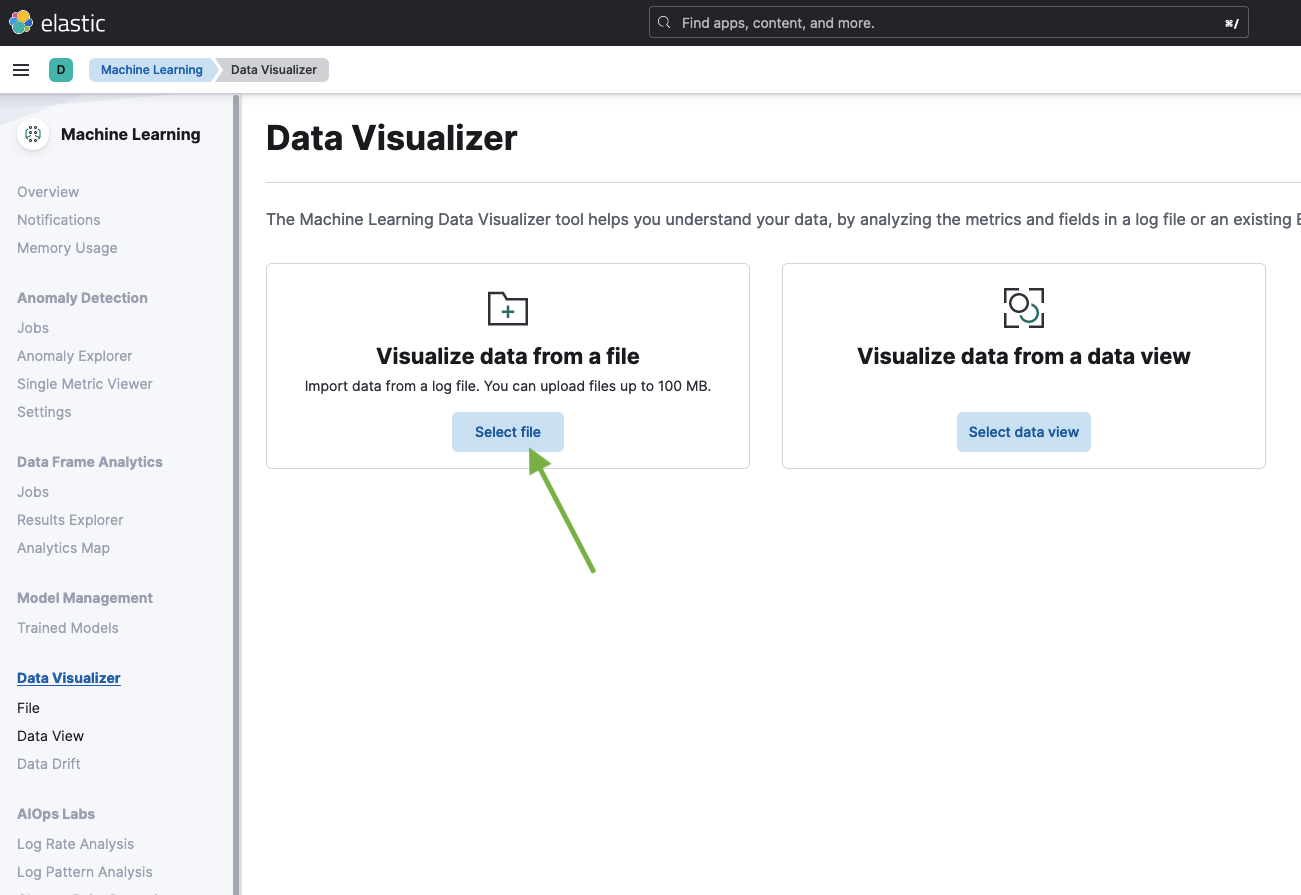Click the Machine Learning sidebar logo icon
Image resolution: width=1301 pixels, height=895 pixels.
pyautogui.click(x=33, y=134)
